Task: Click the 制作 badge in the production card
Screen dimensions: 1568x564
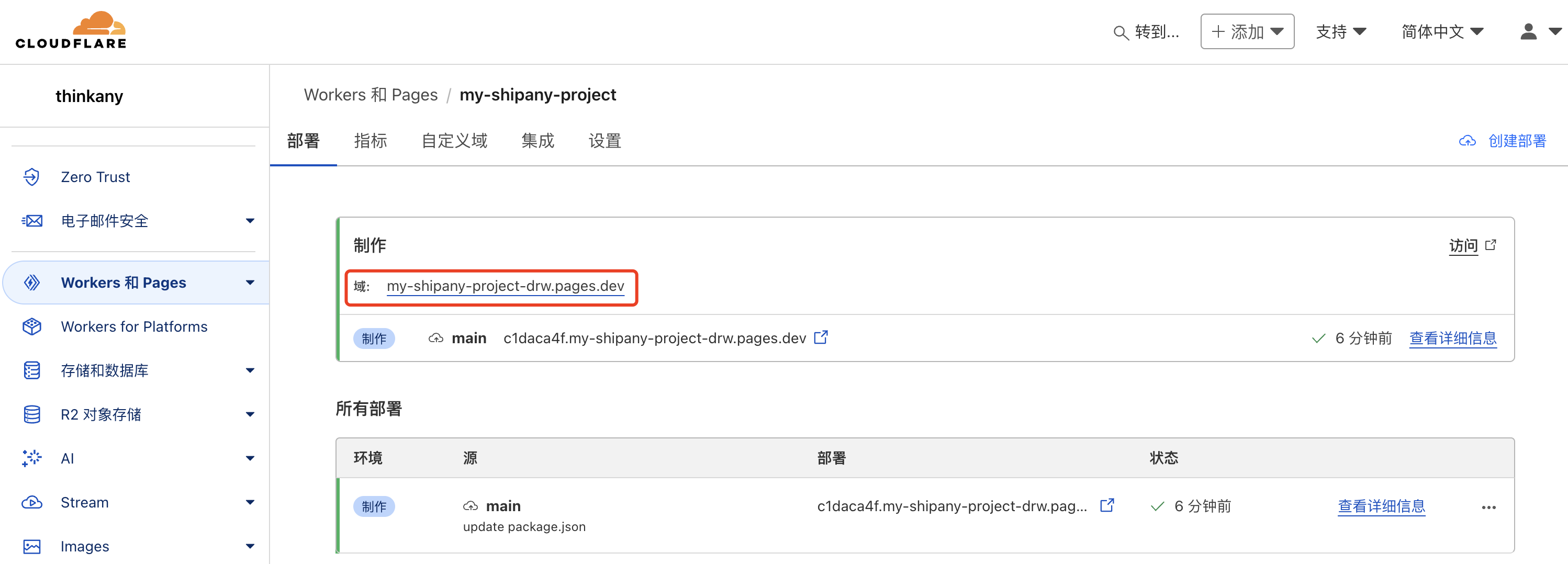Action: (x=374, y=339)
